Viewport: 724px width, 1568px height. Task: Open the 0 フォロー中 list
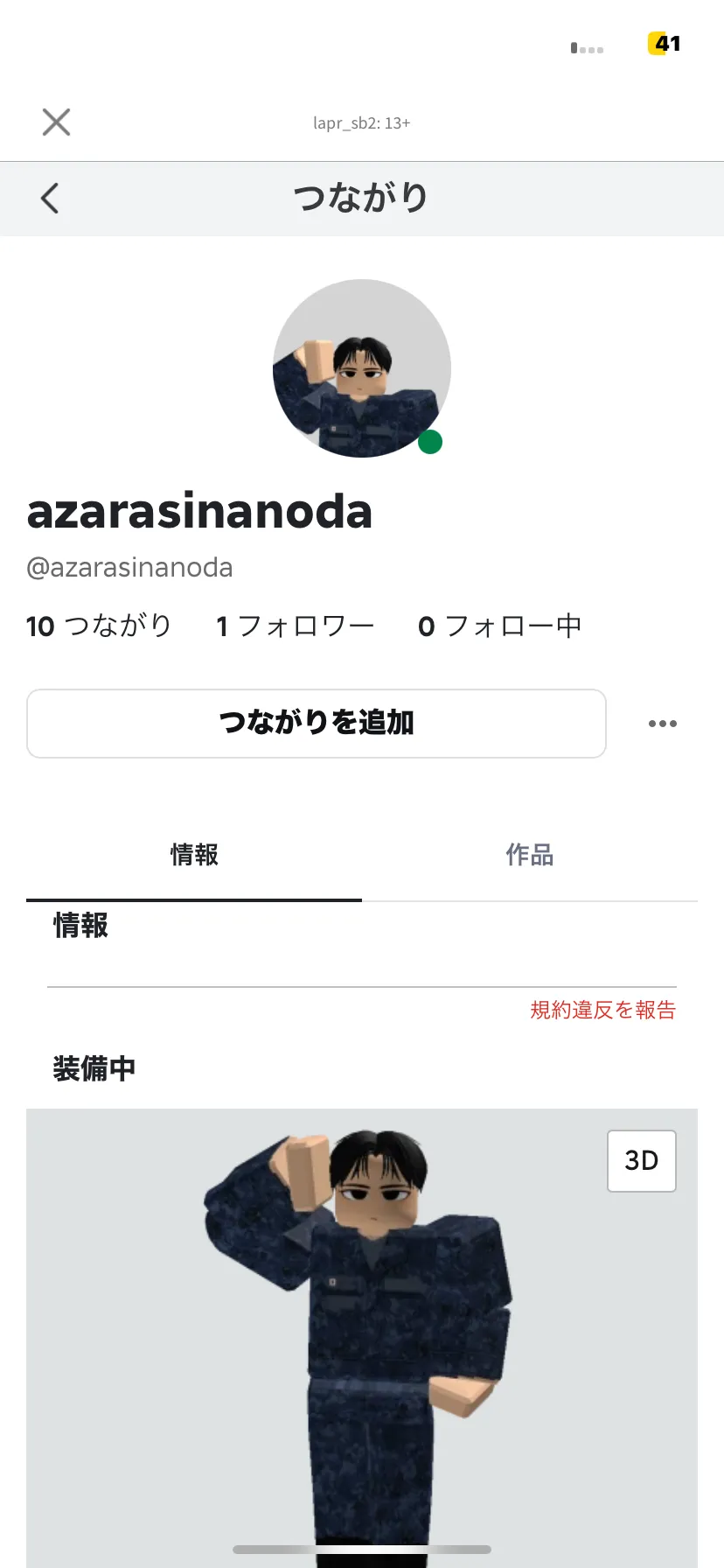pos(500,626)
